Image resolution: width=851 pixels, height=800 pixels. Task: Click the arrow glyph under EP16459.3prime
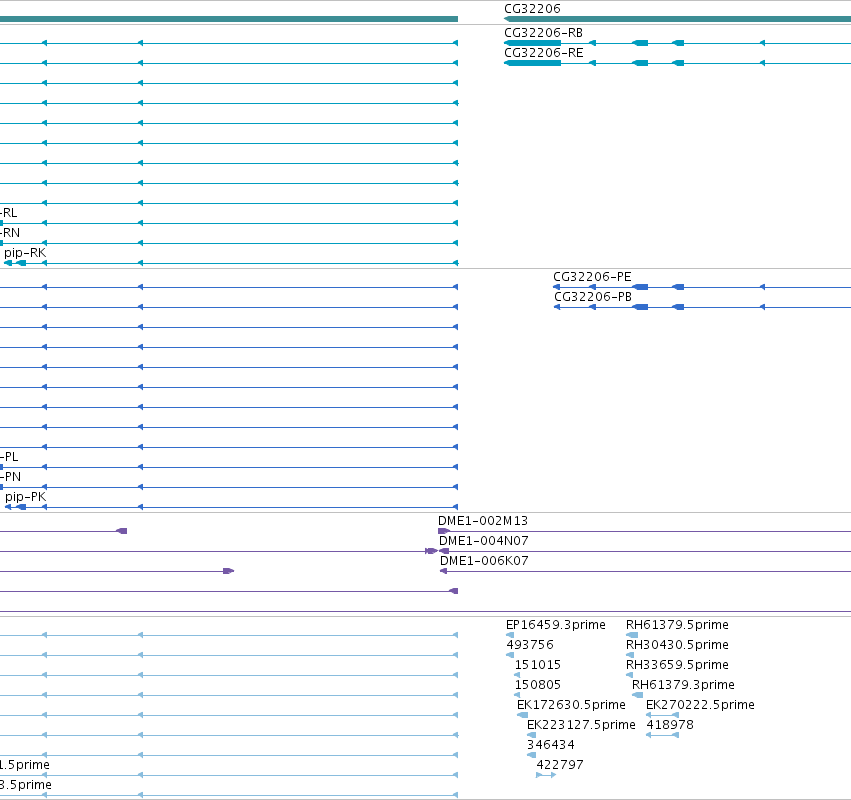tap(510, 635)
